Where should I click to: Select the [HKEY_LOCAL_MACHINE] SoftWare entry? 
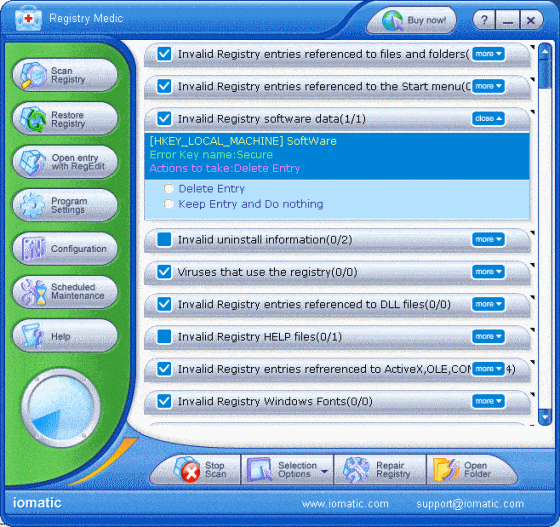pos(243,141)
